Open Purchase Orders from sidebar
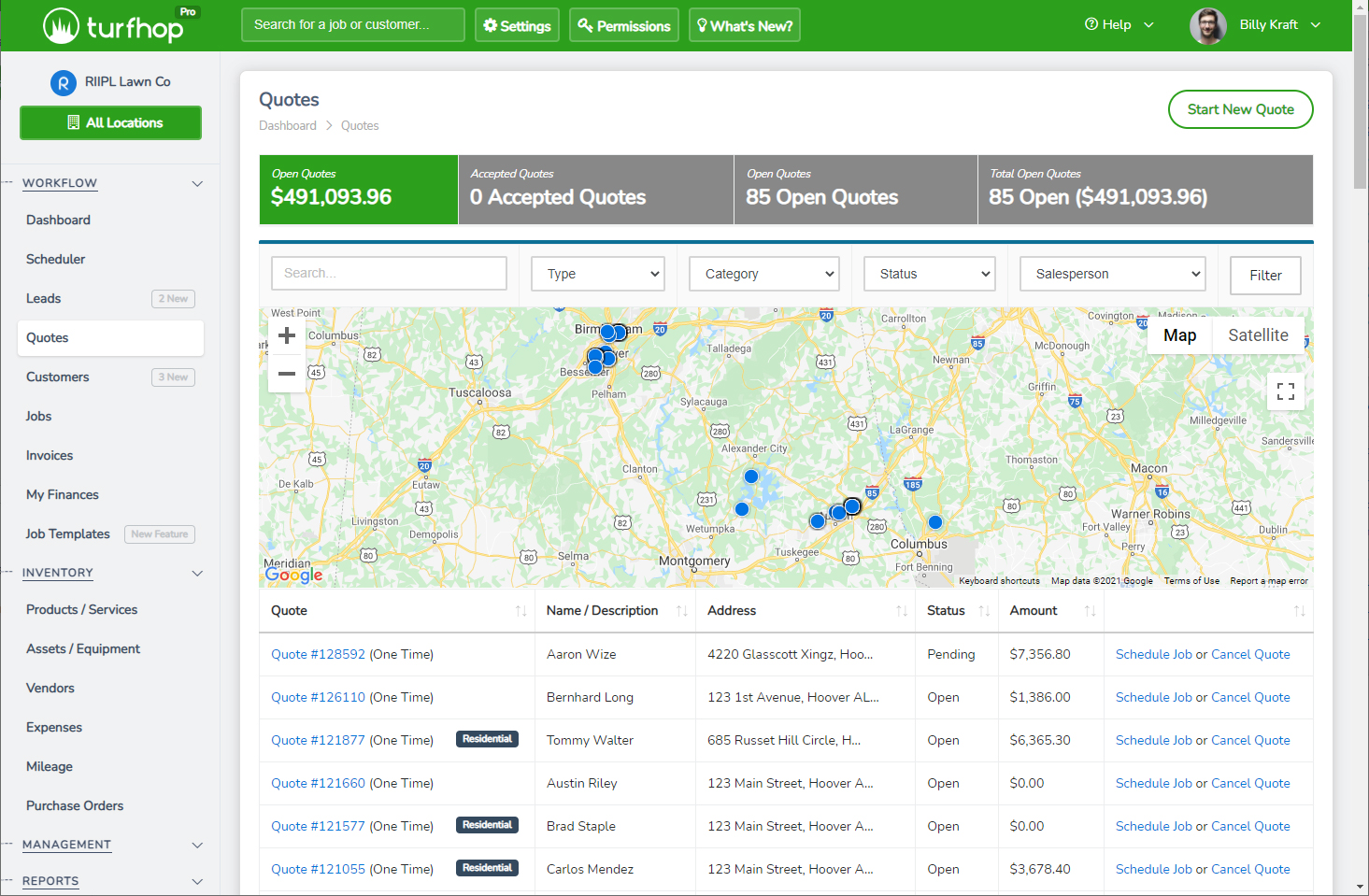Viewport: 1369px width, 896px height. click(75, 806)
